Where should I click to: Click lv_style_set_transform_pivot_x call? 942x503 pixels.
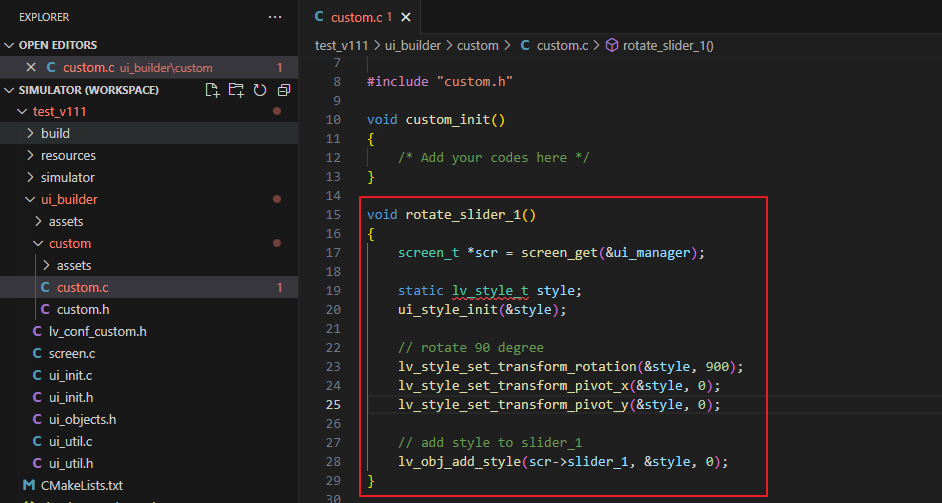click(x=513, y=385)
